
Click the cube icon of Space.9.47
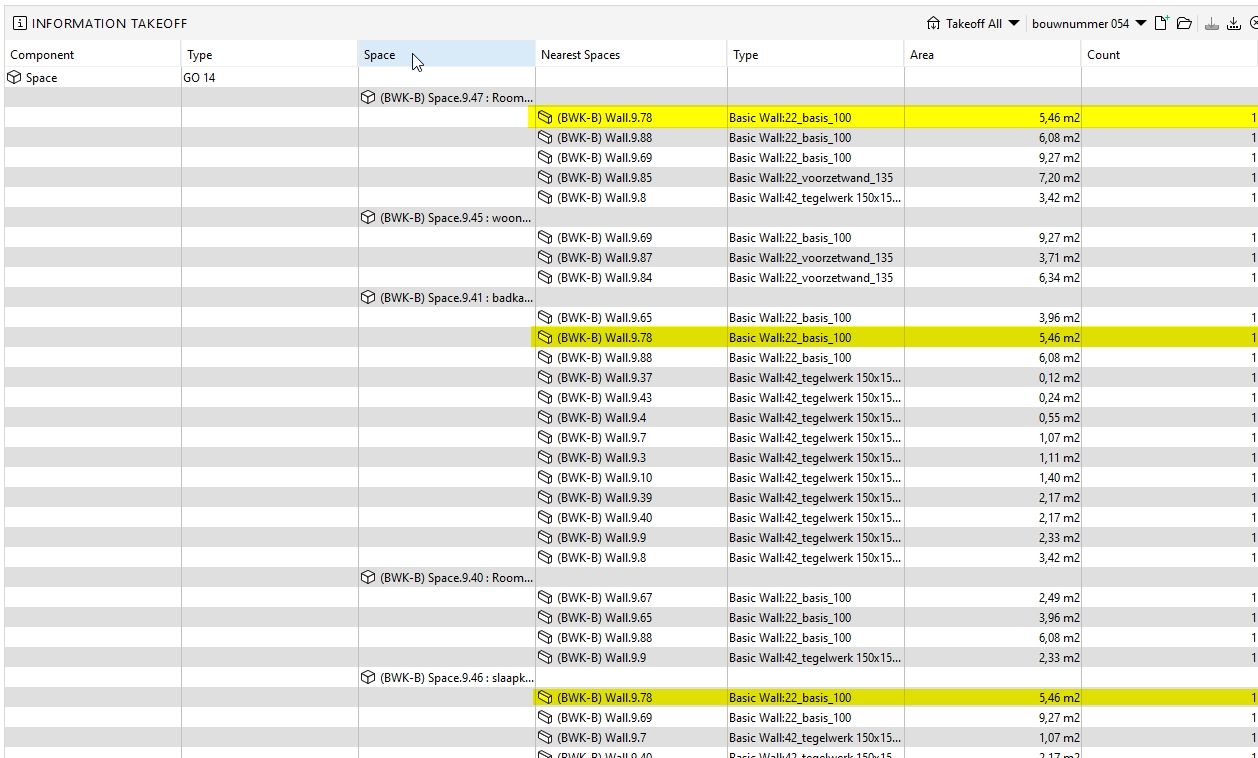click(x=368, y=97)
